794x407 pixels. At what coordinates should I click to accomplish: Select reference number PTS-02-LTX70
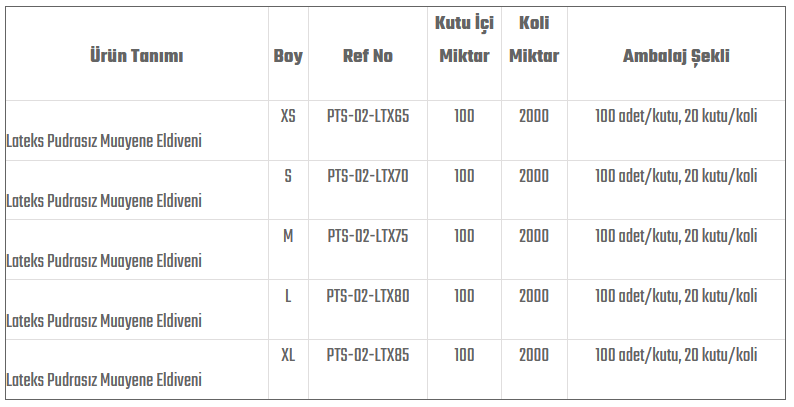pos(367,176)
